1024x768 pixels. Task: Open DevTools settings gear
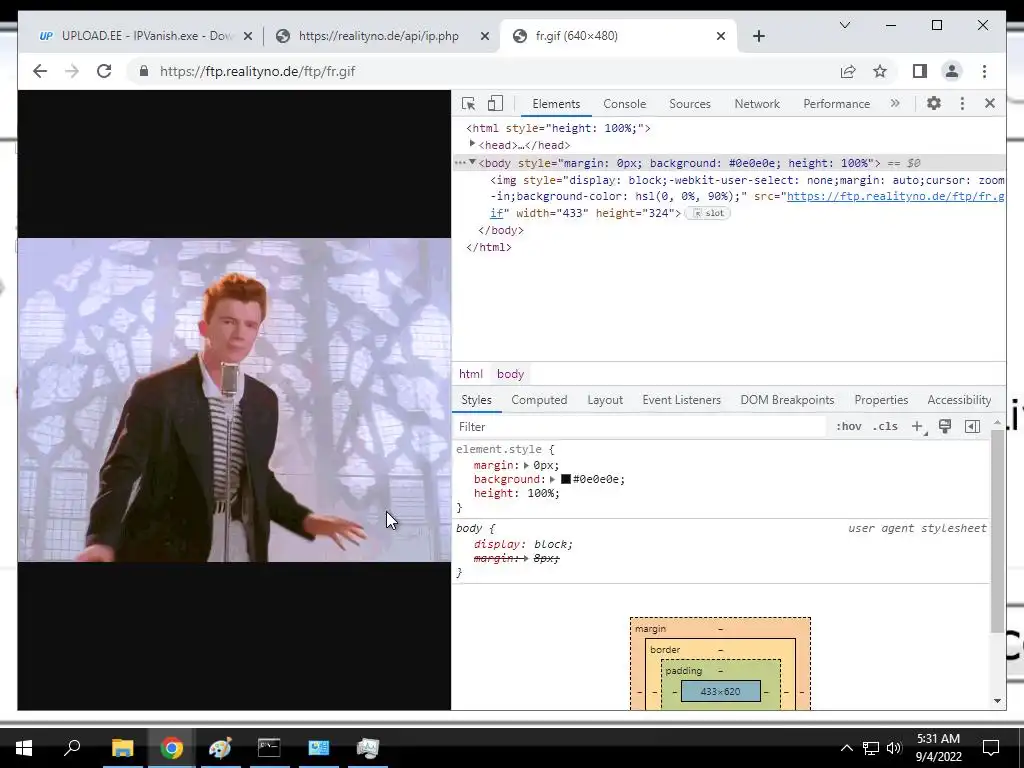click(934, 103)
